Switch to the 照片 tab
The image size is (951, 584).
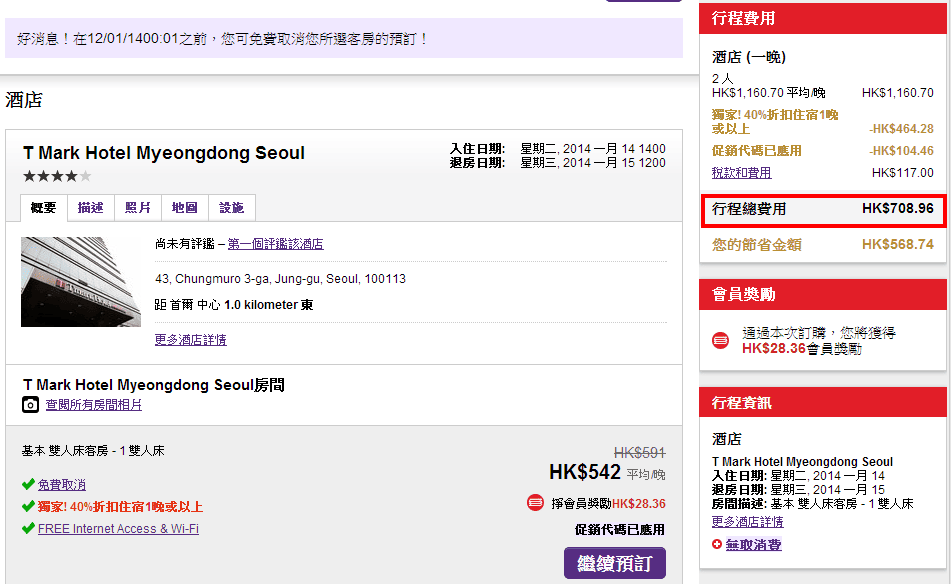pyautogui.click(x=138, y=208)
